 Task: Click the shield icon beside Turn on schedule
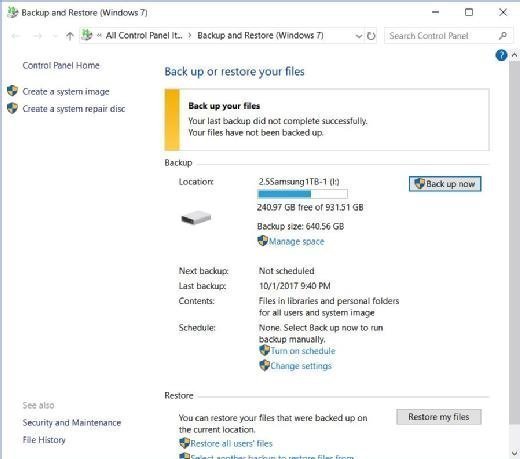point(264,350)
